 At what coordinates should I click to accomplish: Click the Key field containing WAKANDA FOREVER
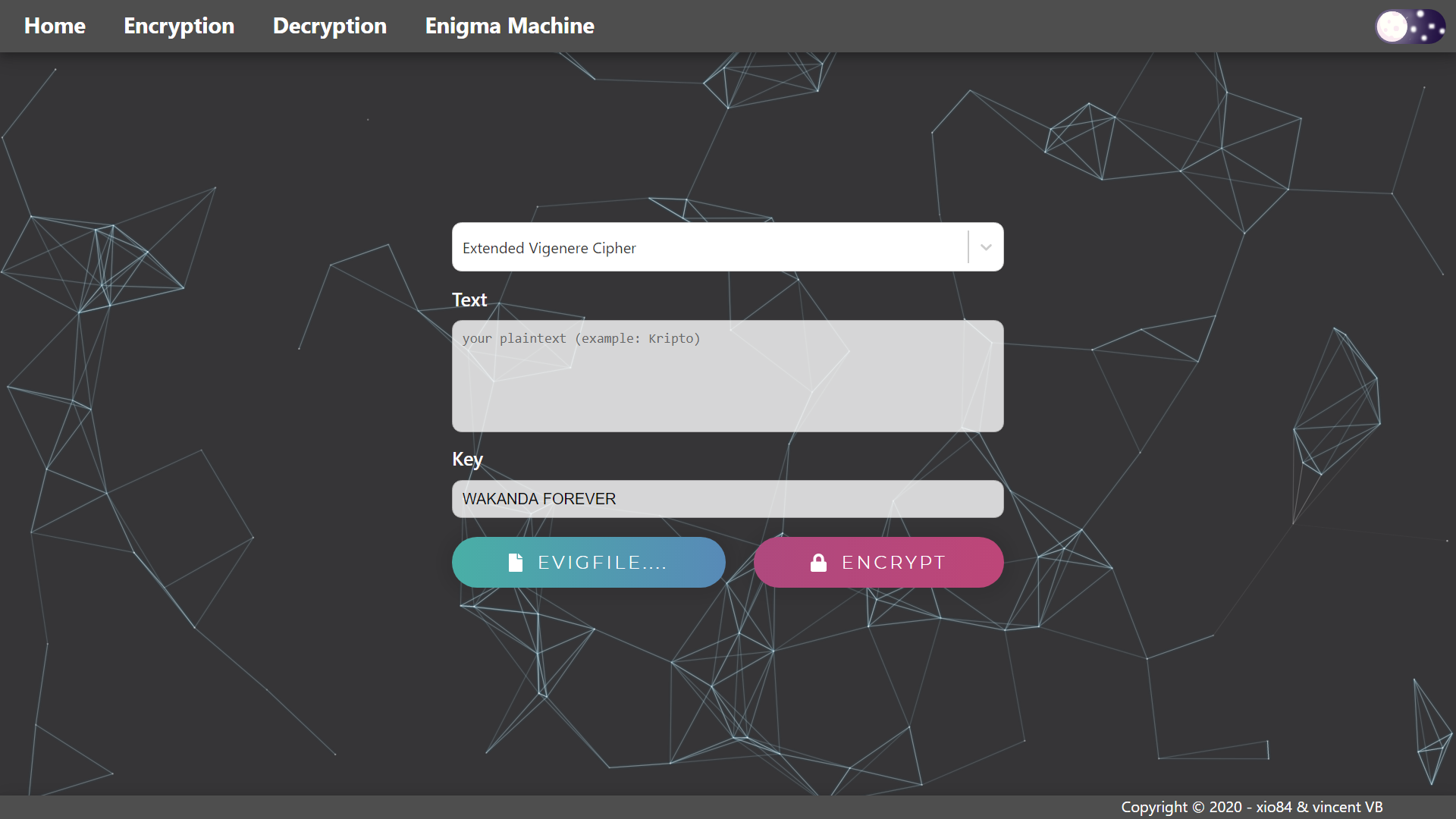point(727,499)
